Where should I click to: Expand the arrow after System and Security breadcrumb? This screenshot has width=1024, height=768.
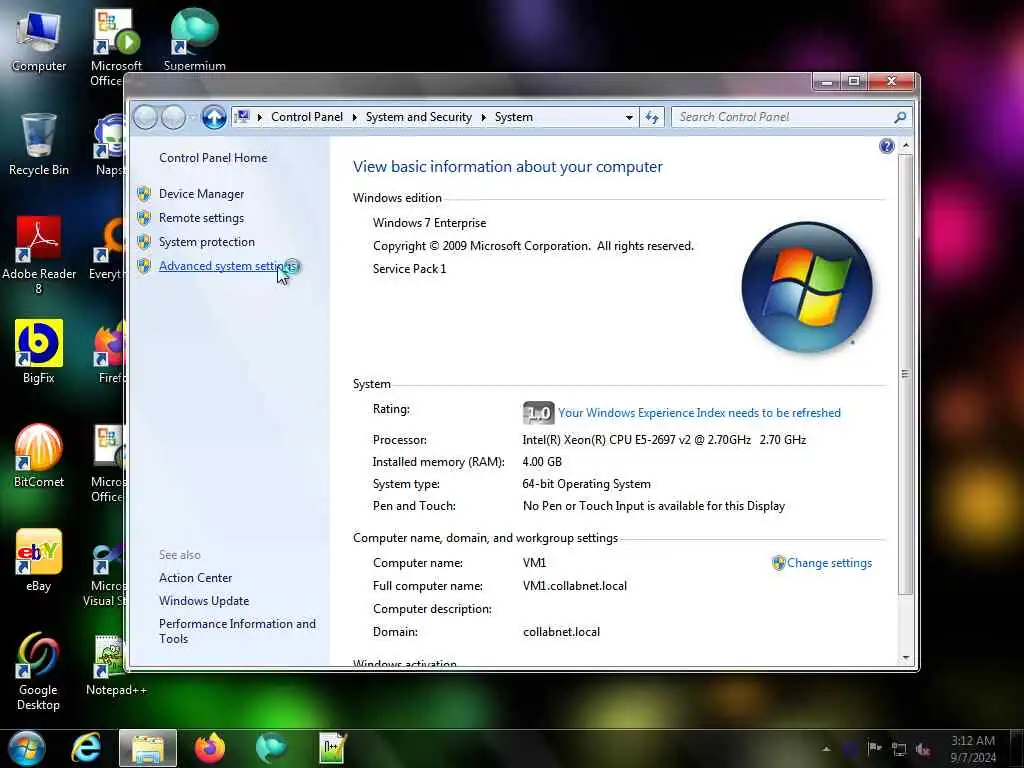(483, 118)
